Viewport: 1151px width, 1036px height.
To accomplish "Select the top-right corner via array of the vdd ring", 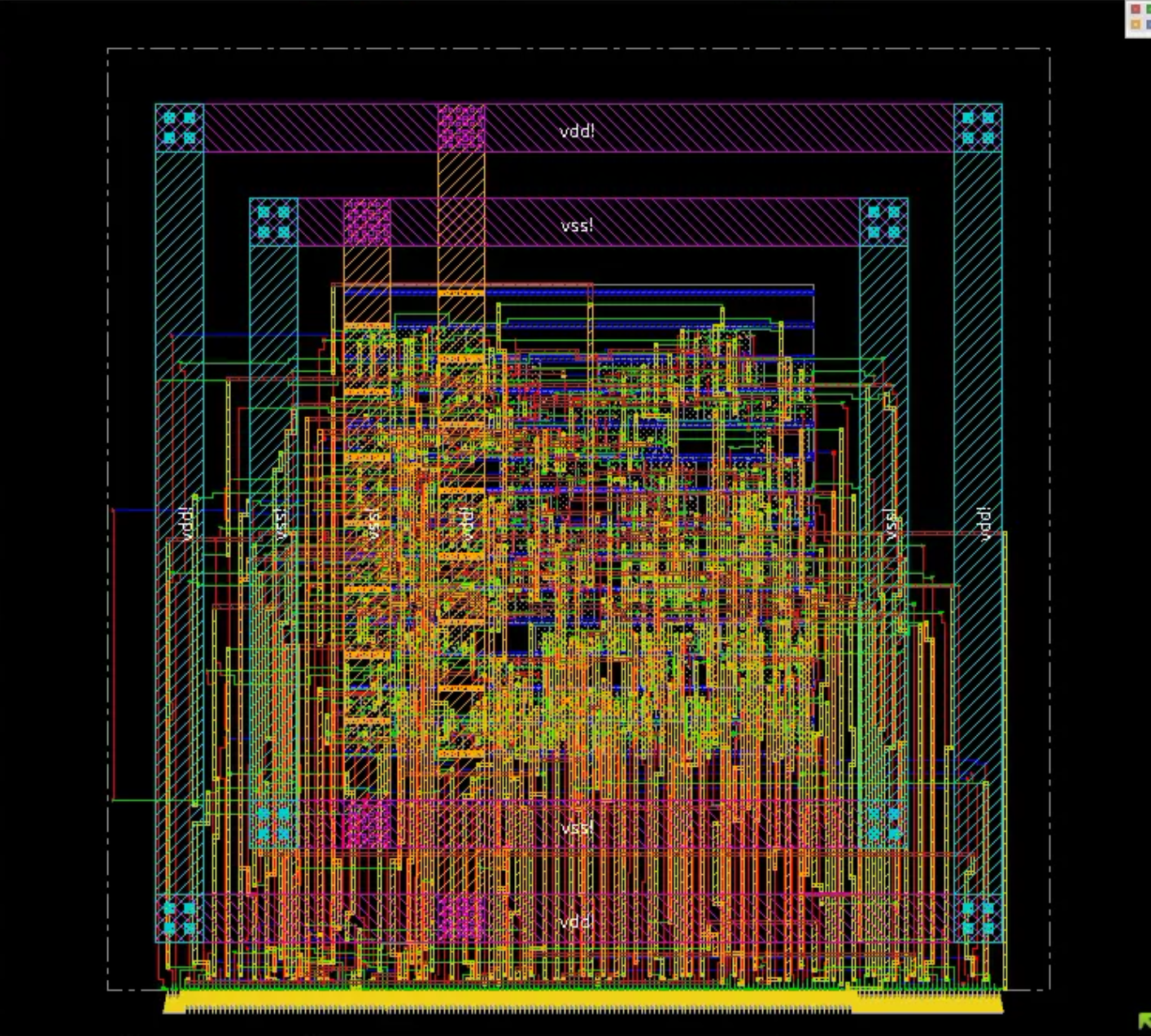I will pos(978,128).
